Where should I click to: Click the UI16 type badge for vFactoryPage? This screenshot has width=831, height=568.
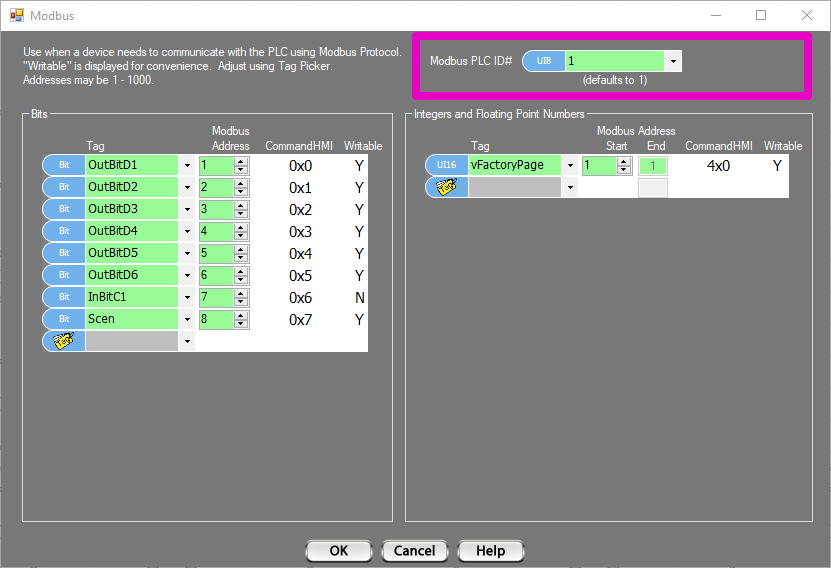tap(446, 165)
